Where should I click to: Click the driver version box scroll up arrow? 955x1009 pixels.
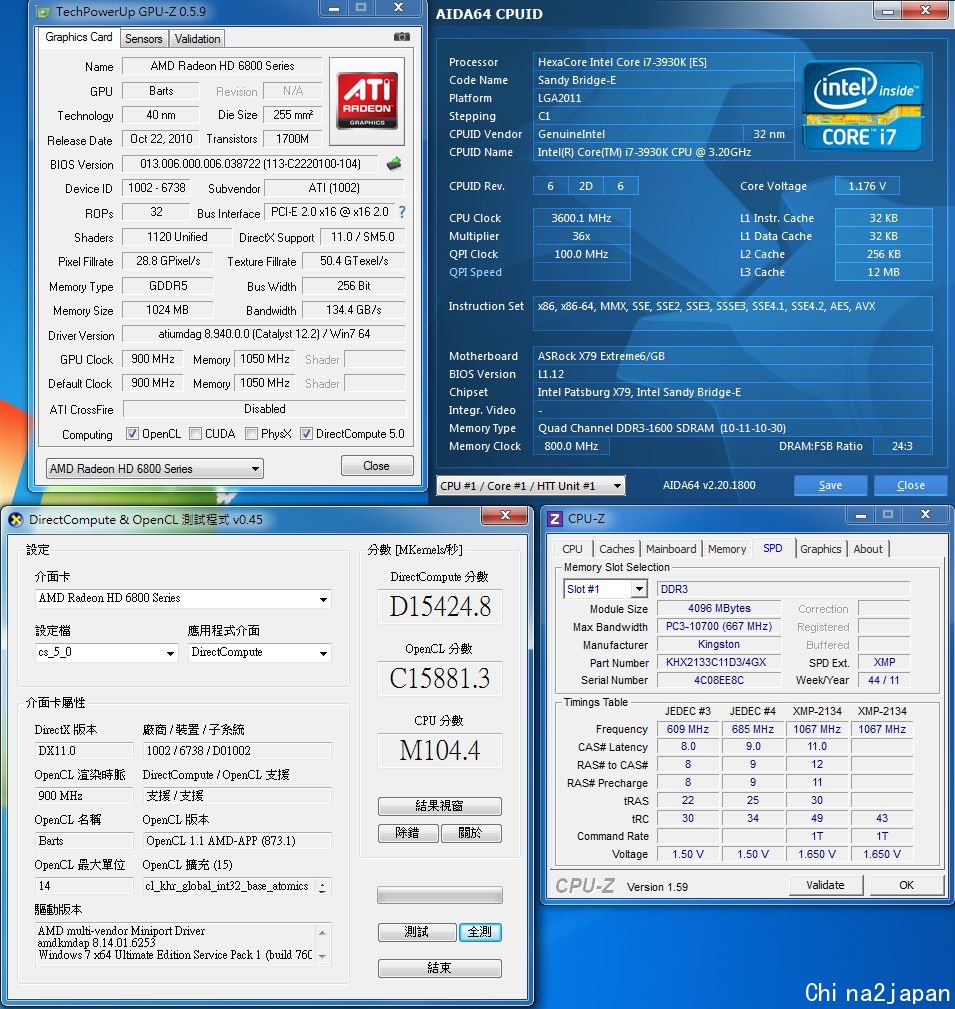(x=322, y=932)
